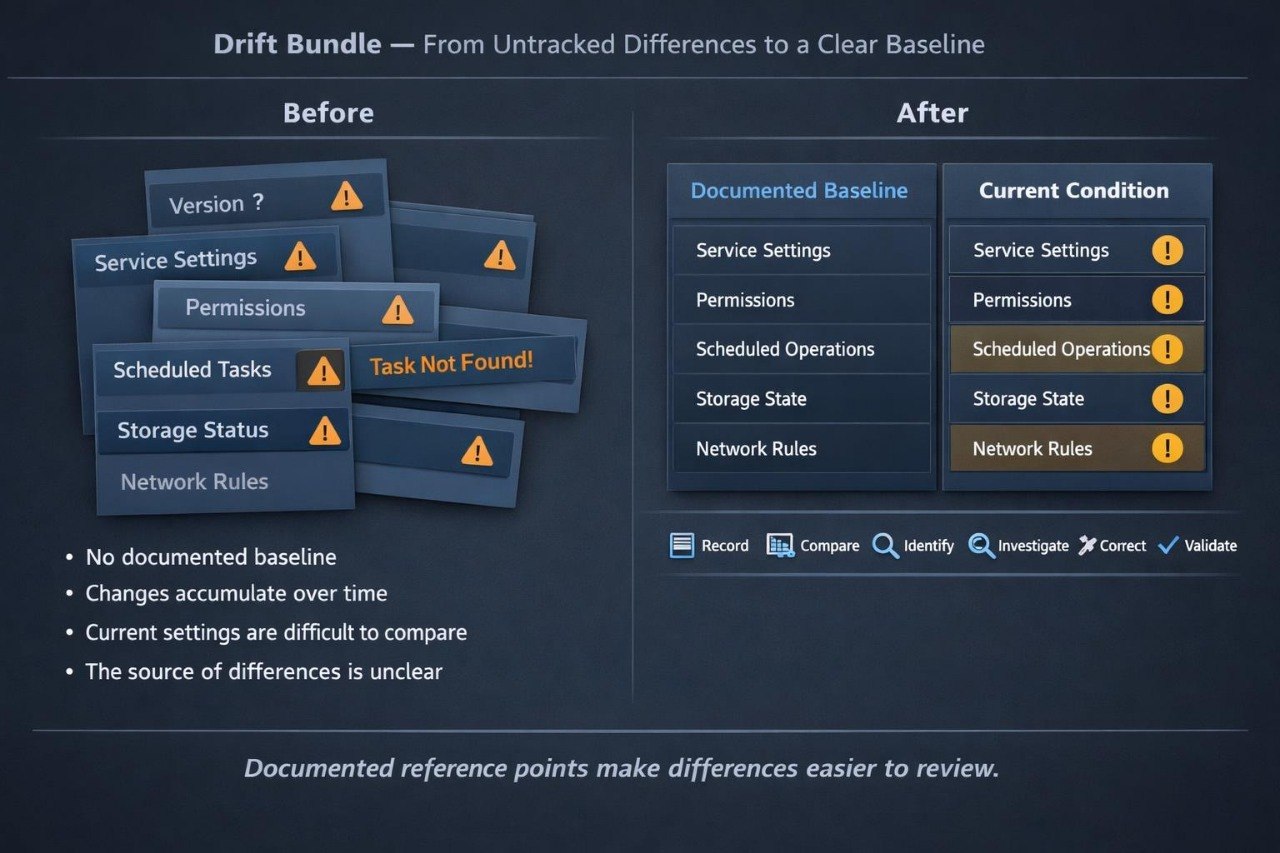The image size is (1280, 853).
Task: Click the Task Not Found! label
Action: tap(452, 364)
